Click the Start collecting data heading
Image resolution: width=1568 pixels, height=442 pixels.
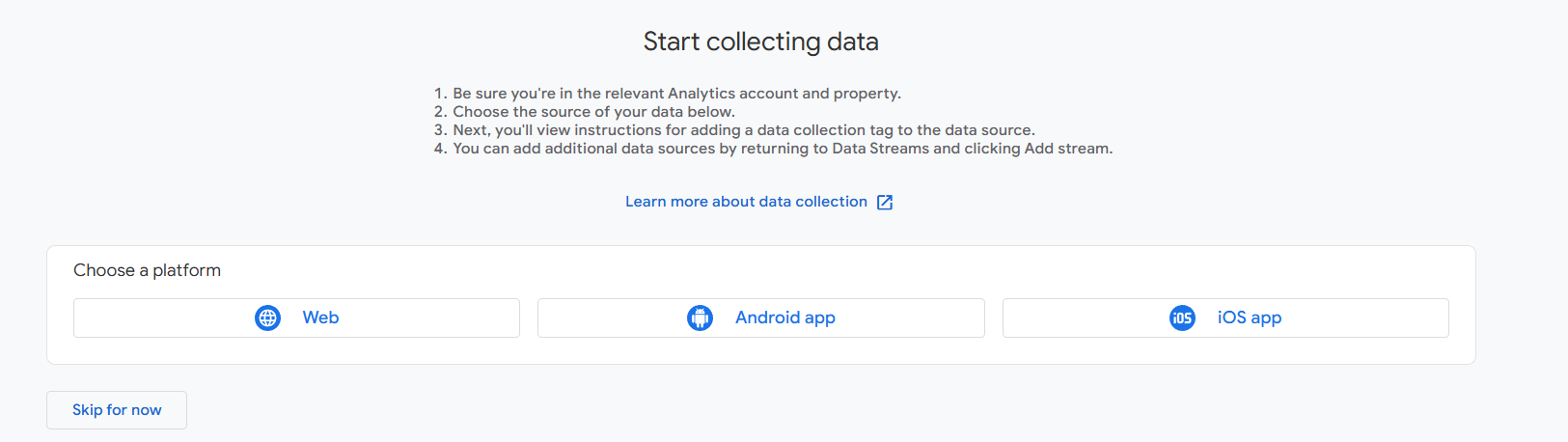[x=760, y=41]
